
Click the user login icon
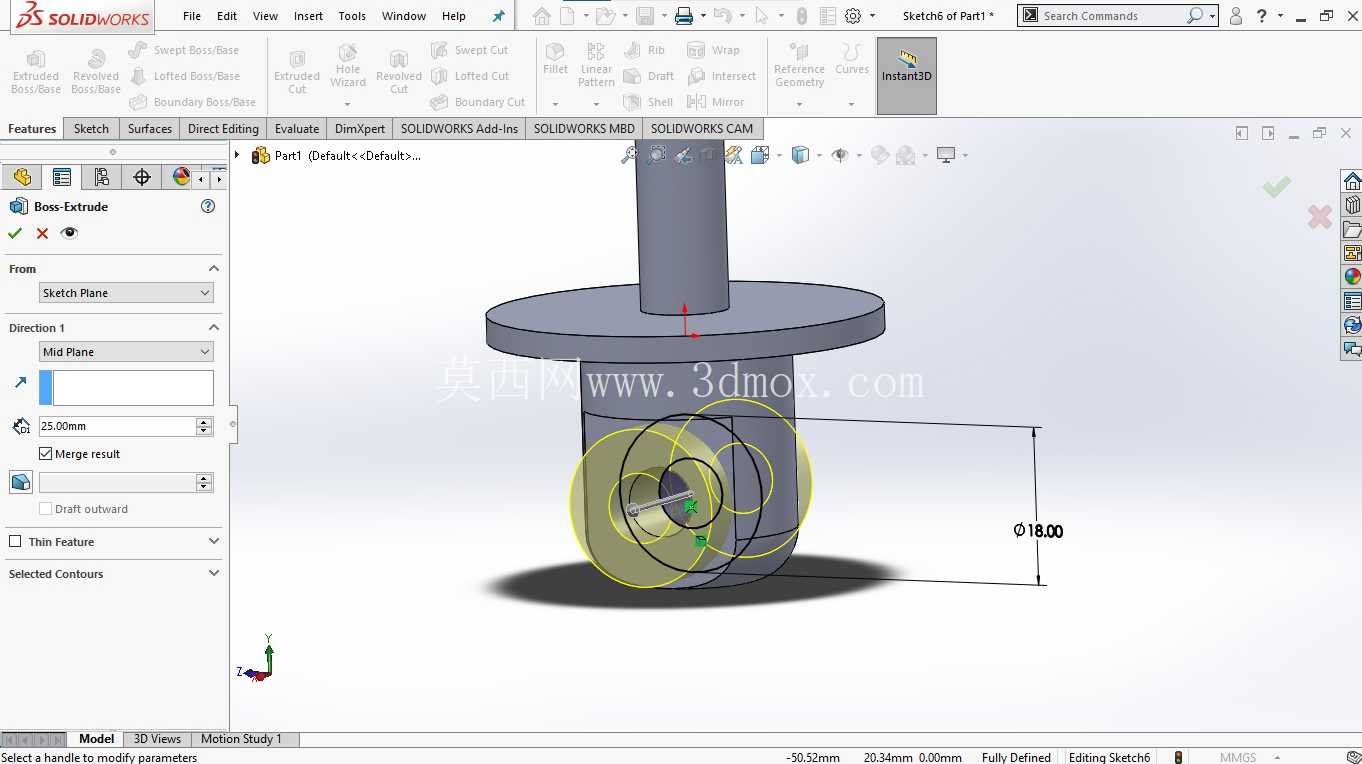(x=1236, y=16)
